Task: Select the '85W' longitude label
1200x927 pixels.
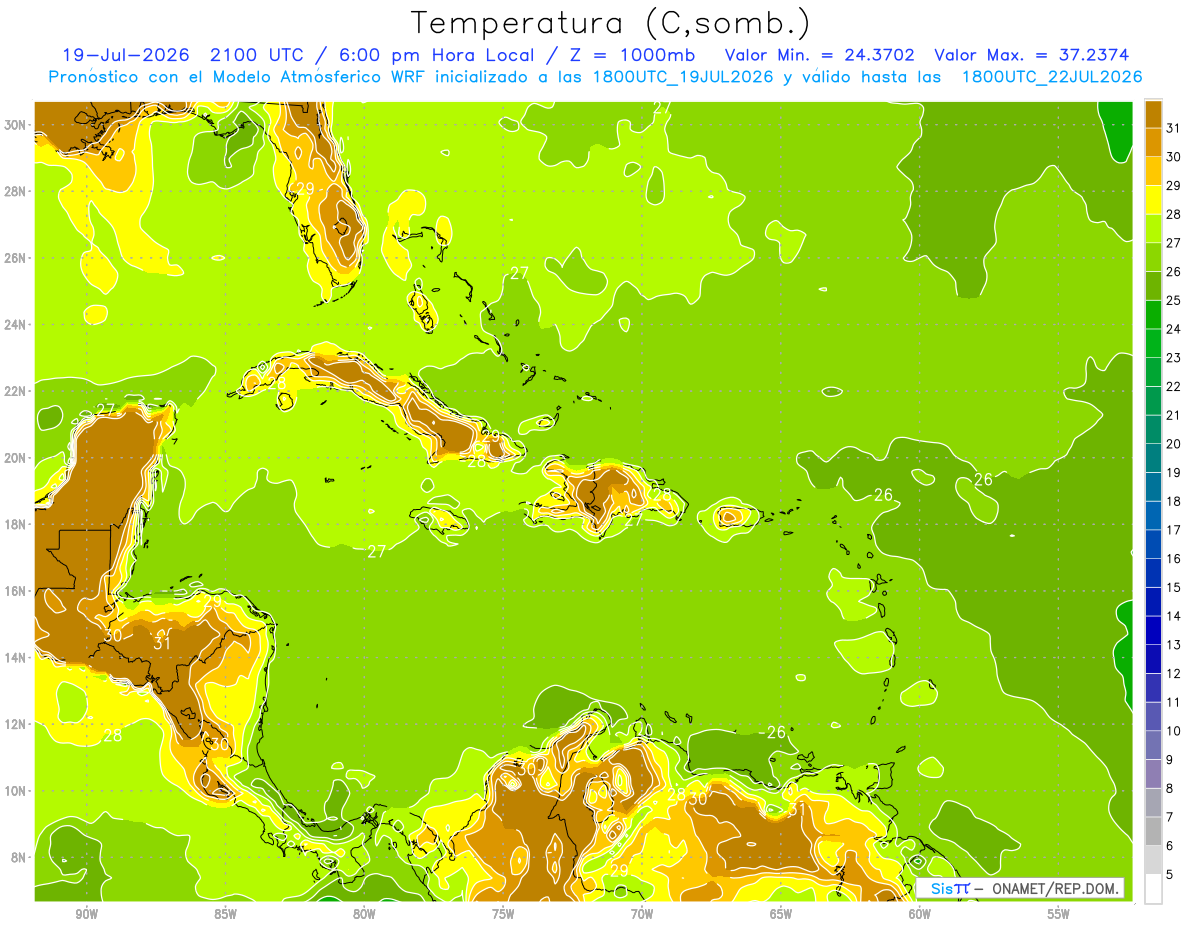Action: point(225,915)
